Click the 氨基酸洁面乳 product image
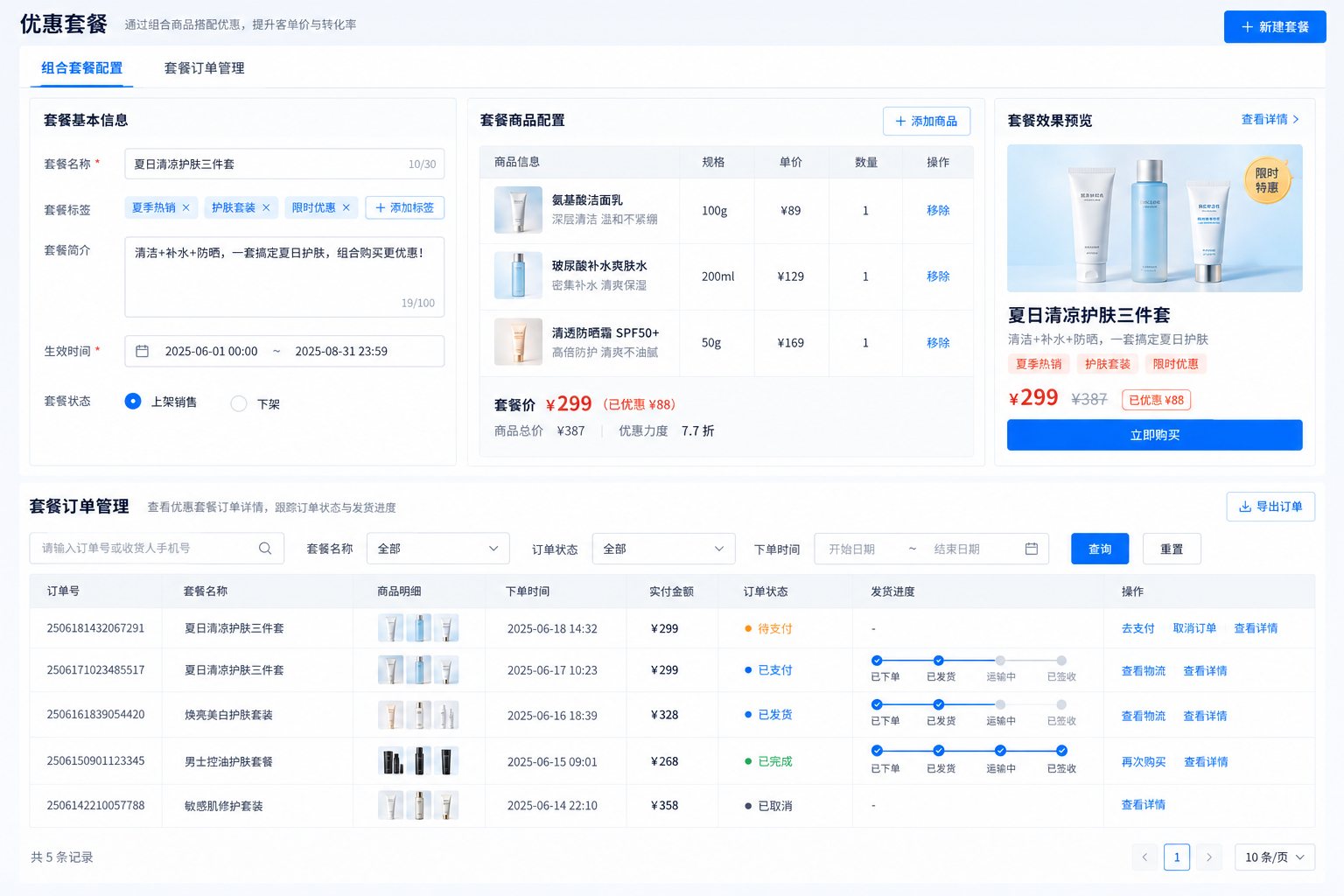Screen dimensions: 1344x896 click(518, 210)
